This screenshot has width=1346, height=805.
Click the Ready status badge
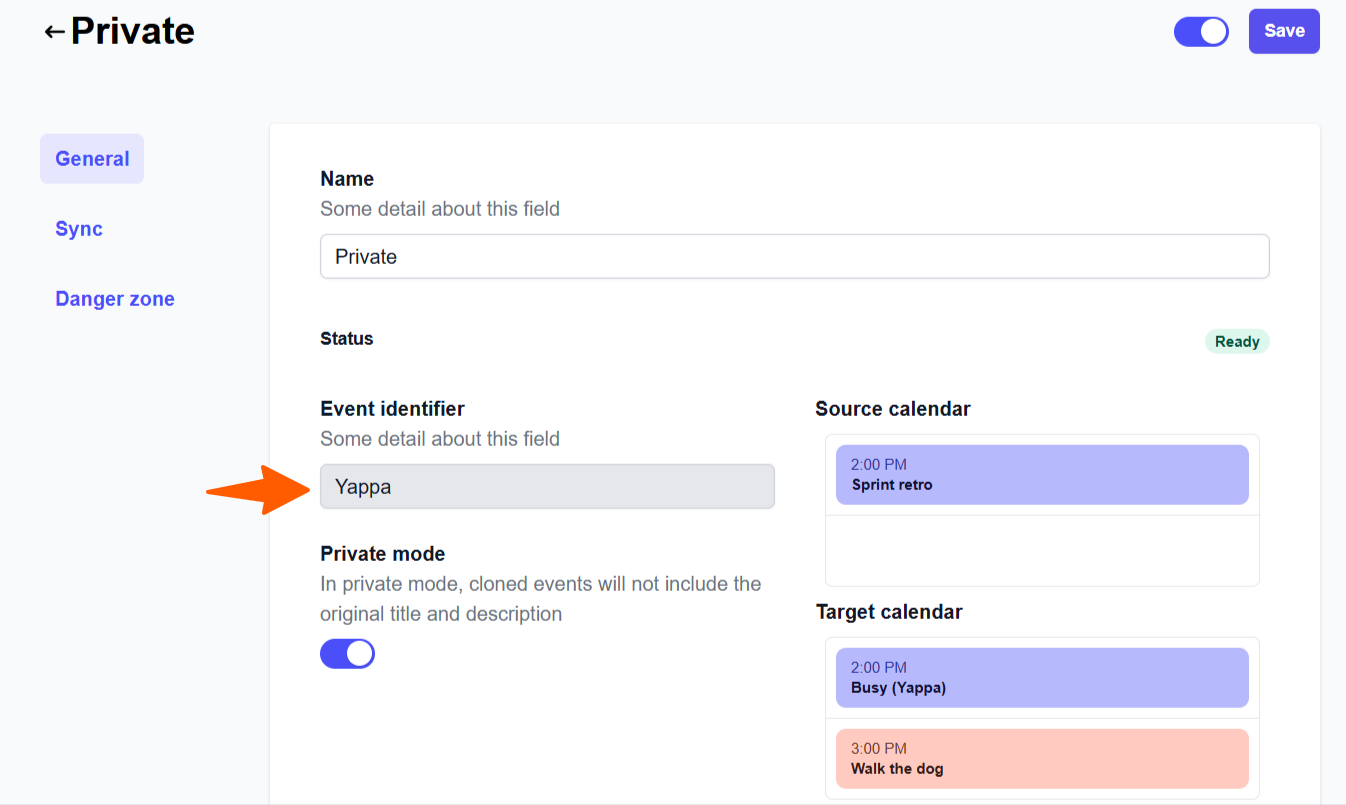(x=1237, y=342)
